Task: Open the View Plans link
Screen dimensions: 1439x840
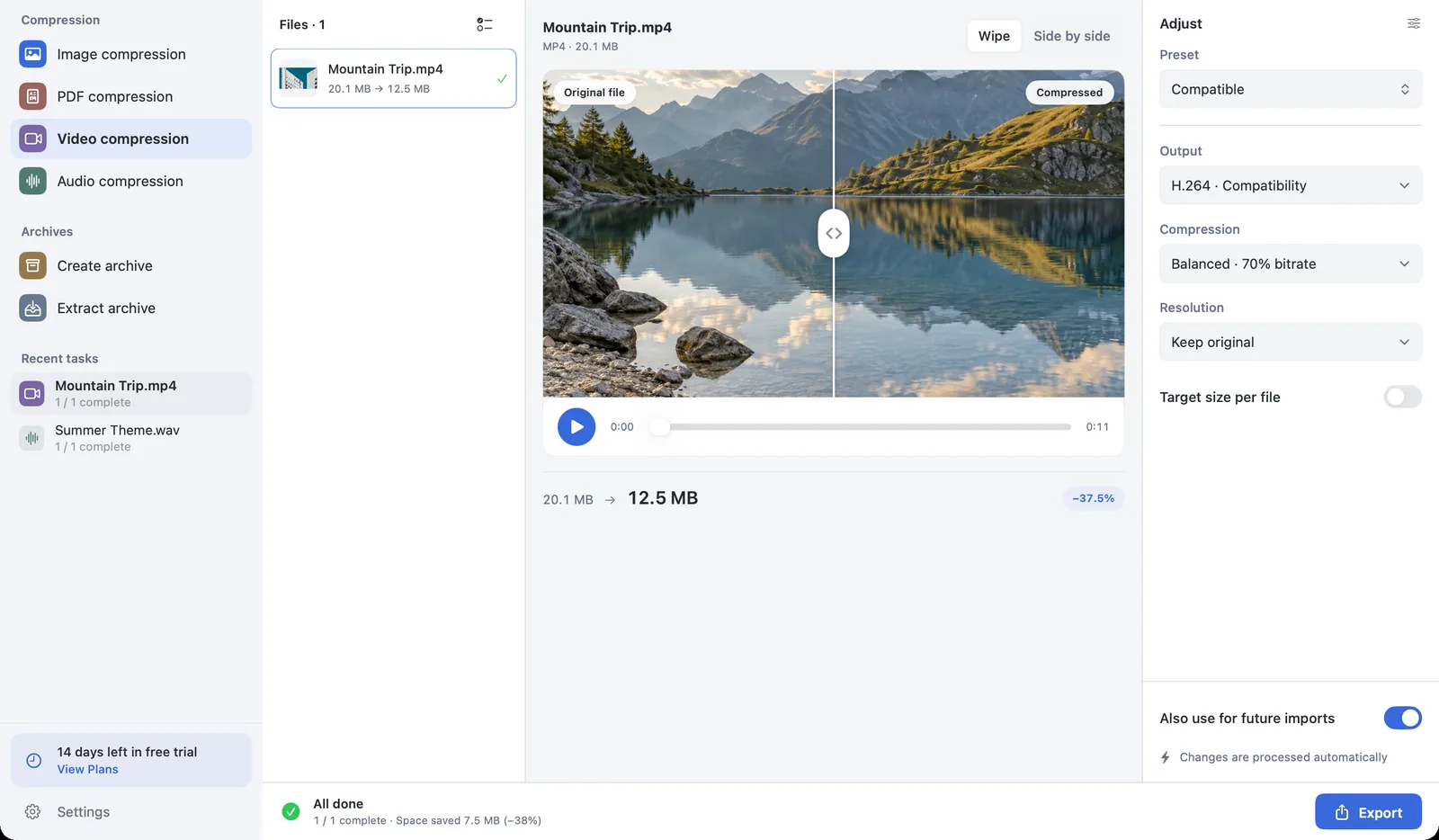Action: (x=87, y=769)
